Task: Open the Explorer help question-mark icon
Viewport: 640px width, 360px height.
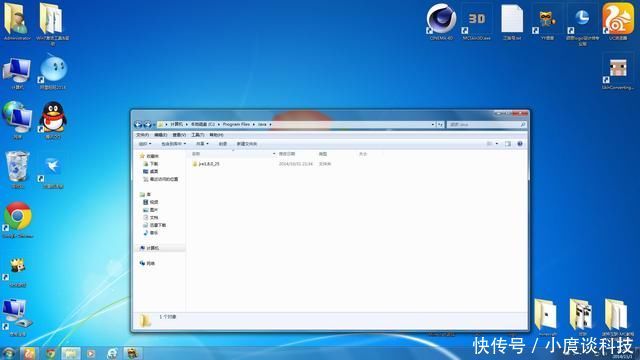Action: (x=520, y=144)
